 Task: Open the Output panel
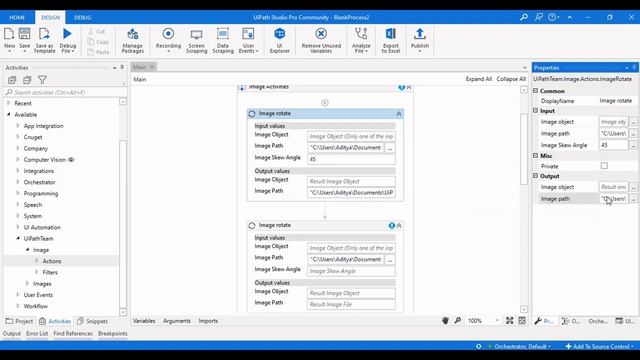[x=11, y=333]
